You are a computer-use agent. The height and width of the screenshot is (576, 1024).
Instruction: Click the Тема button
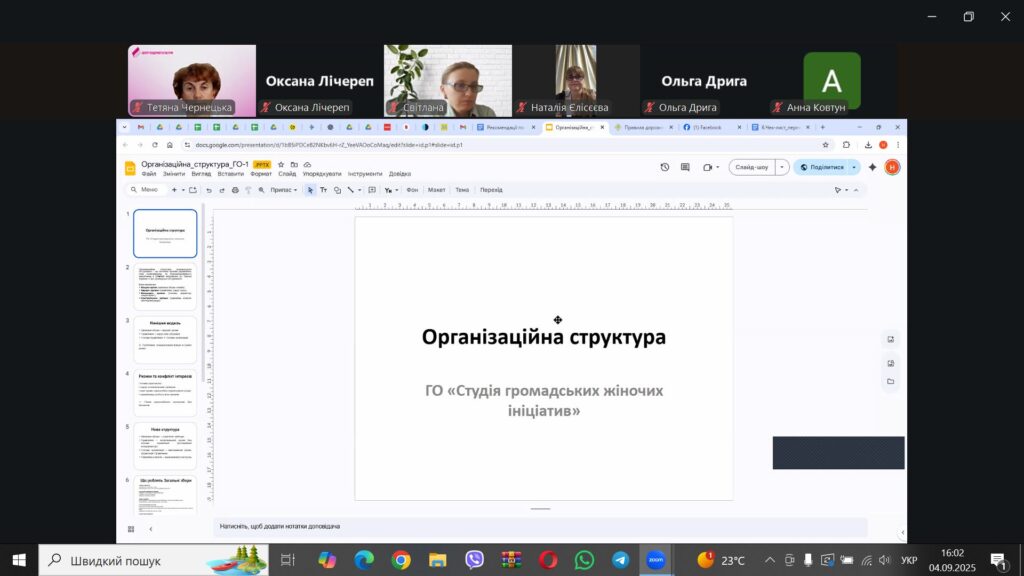[x=462, y=190]
